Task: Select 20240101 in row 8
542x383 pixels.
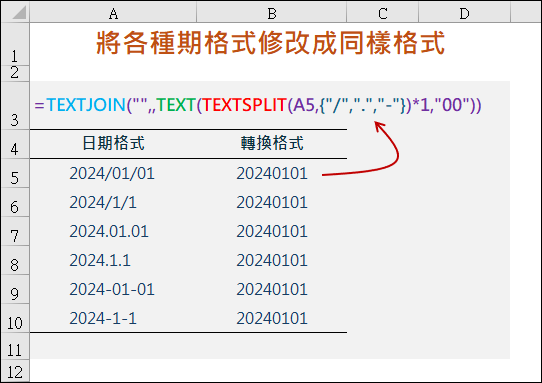Action: (x=272, y=260)
